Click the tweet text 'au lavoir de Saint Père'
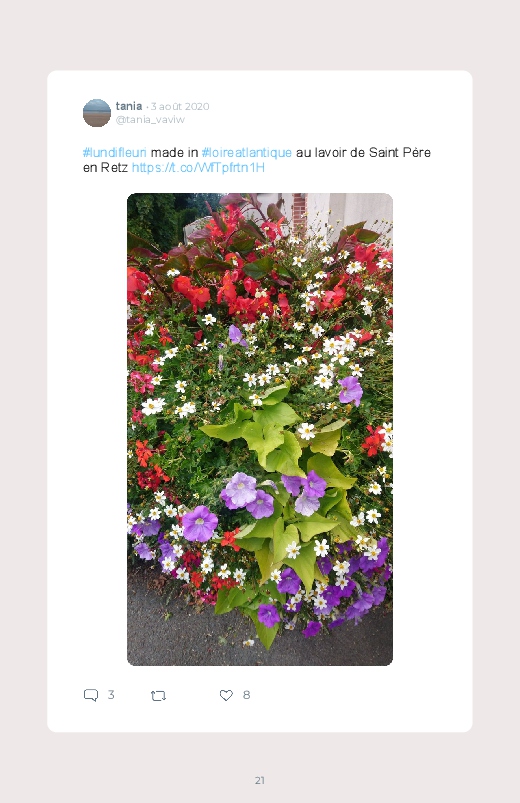The width and height of the screenshot is (520, 803). click(x=363, y=153)
